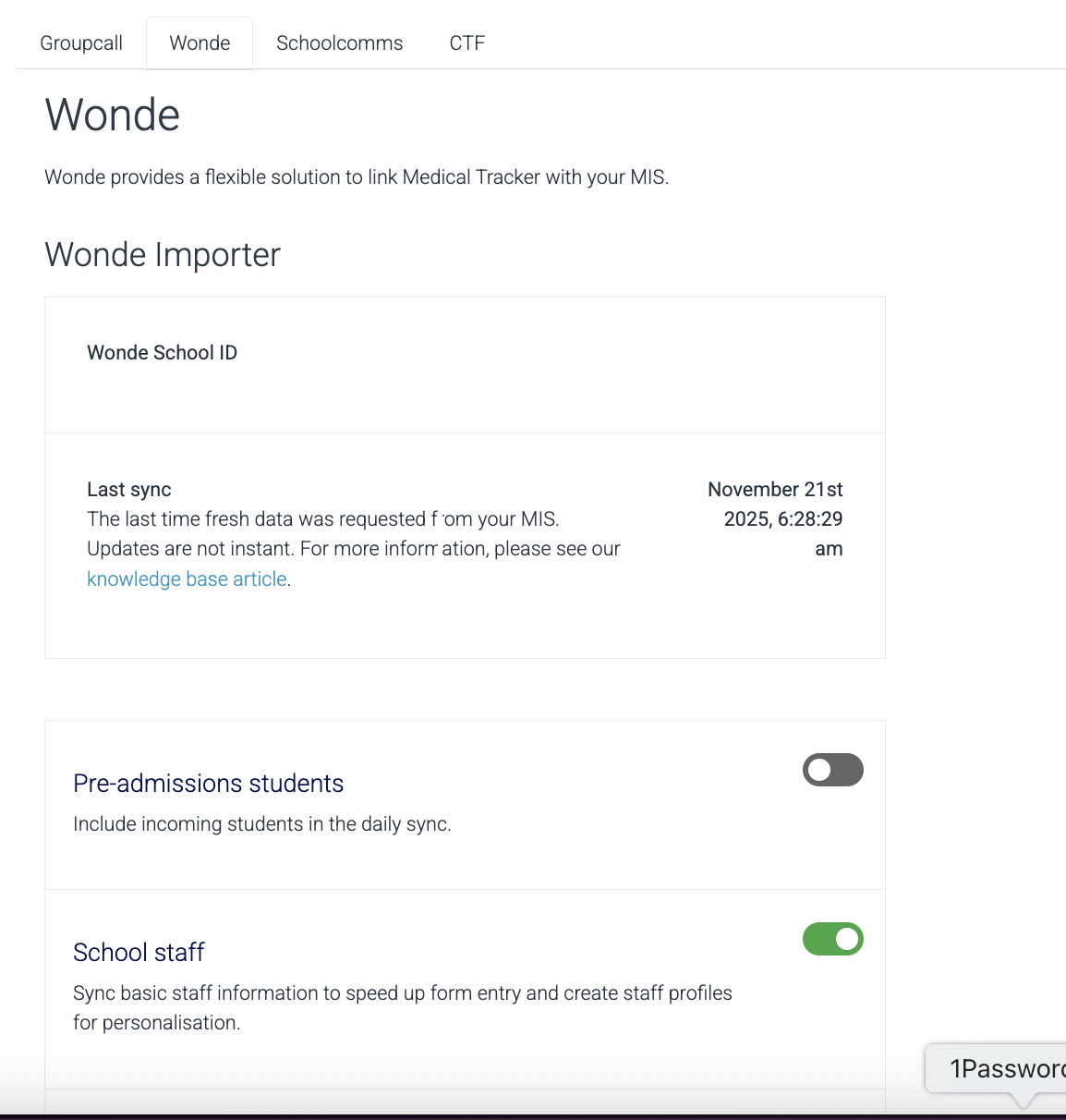This screenshot has height=1120, width=1066.
Task: Open the Schoolcomms tab
Action: tap(339, 43)
